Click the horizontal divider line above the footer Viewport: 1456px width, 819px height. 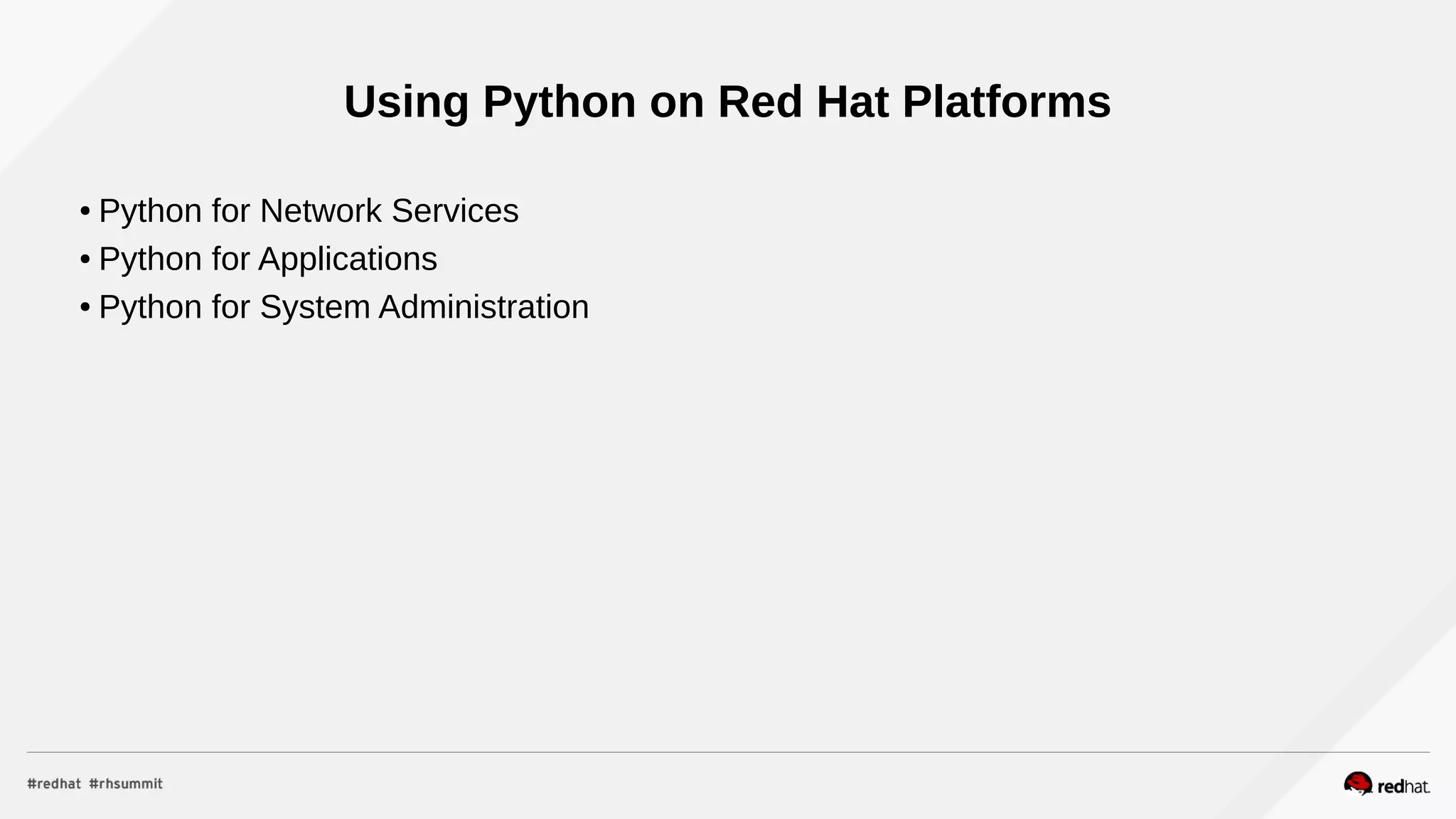728,752
